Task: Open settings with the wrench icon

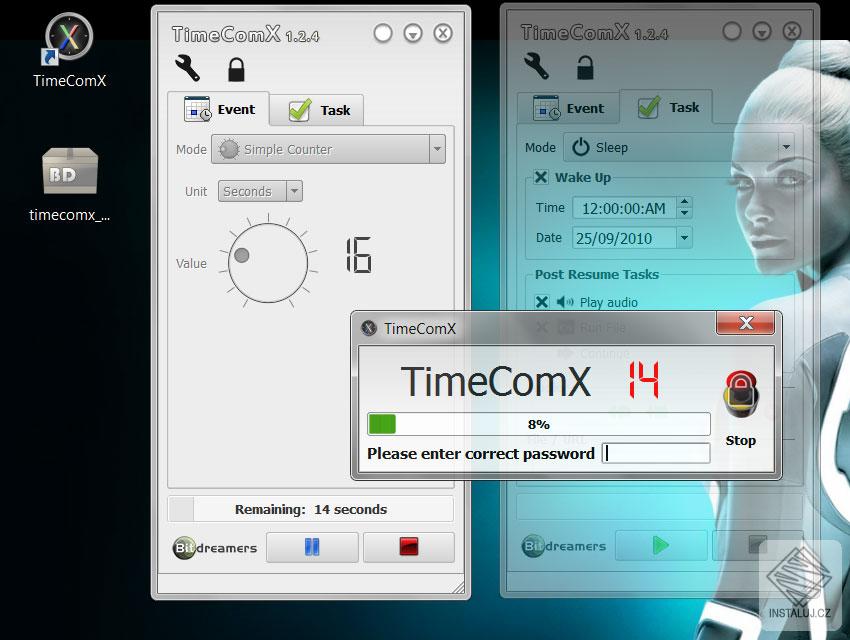Action: coord(185,70)
